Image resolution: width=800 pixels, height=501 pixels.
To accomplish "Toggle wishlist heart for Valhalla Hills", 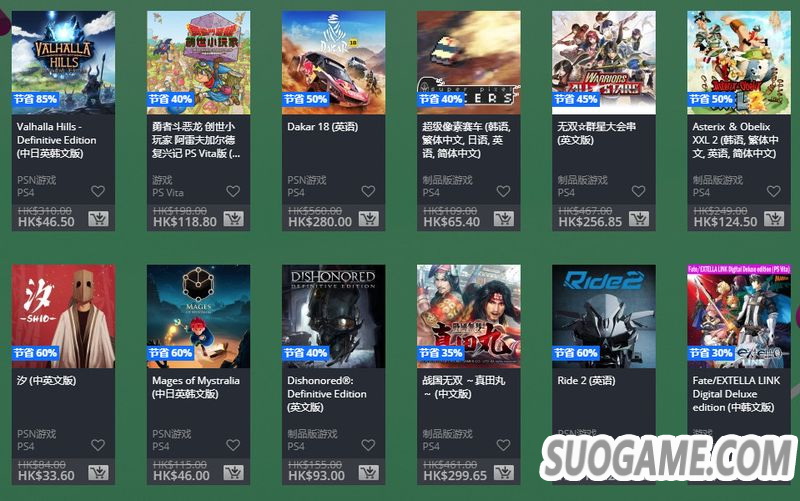I will coord(98,191).
